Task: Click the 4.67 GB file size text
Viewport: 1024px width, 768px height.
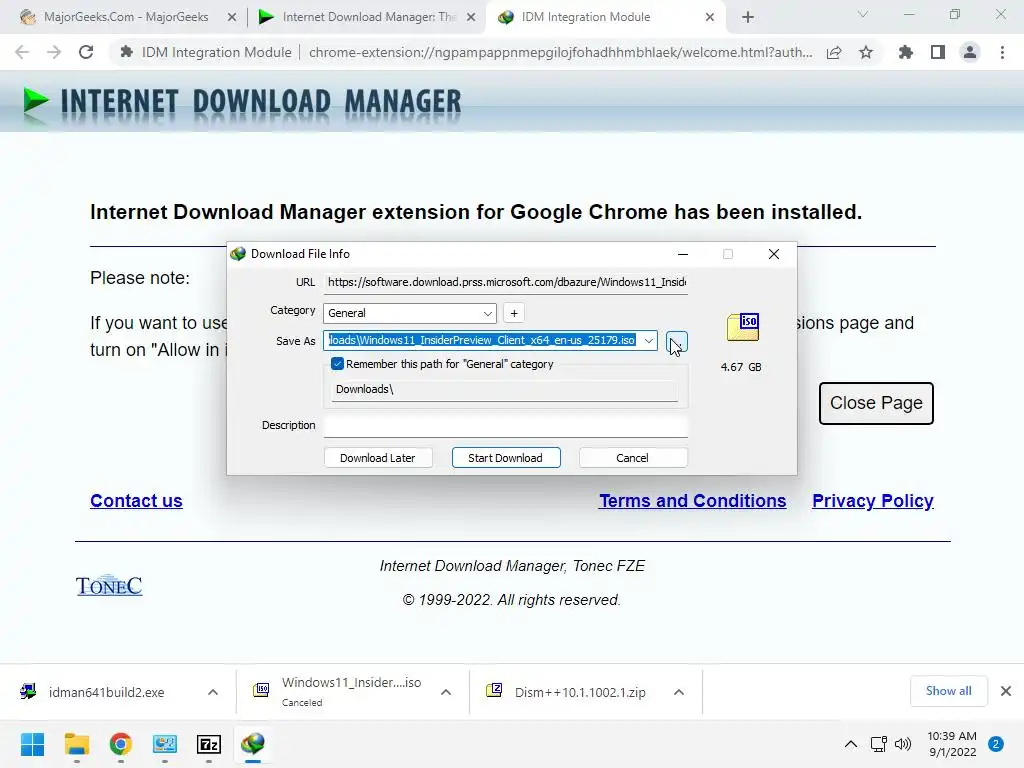Action: [741, 367]
